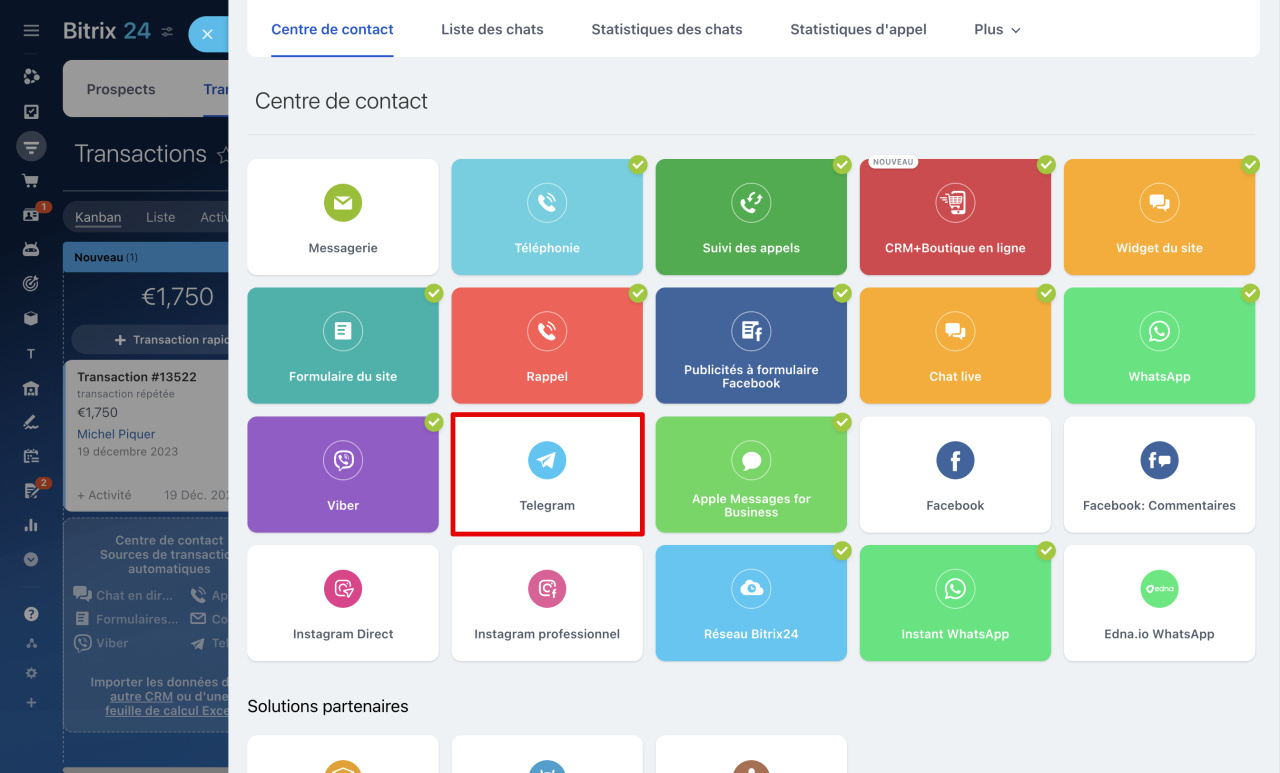The height and width of the screenshot is (773, 1280).
Task: Open the robot icon in sidebar
Action: [31, 250]
